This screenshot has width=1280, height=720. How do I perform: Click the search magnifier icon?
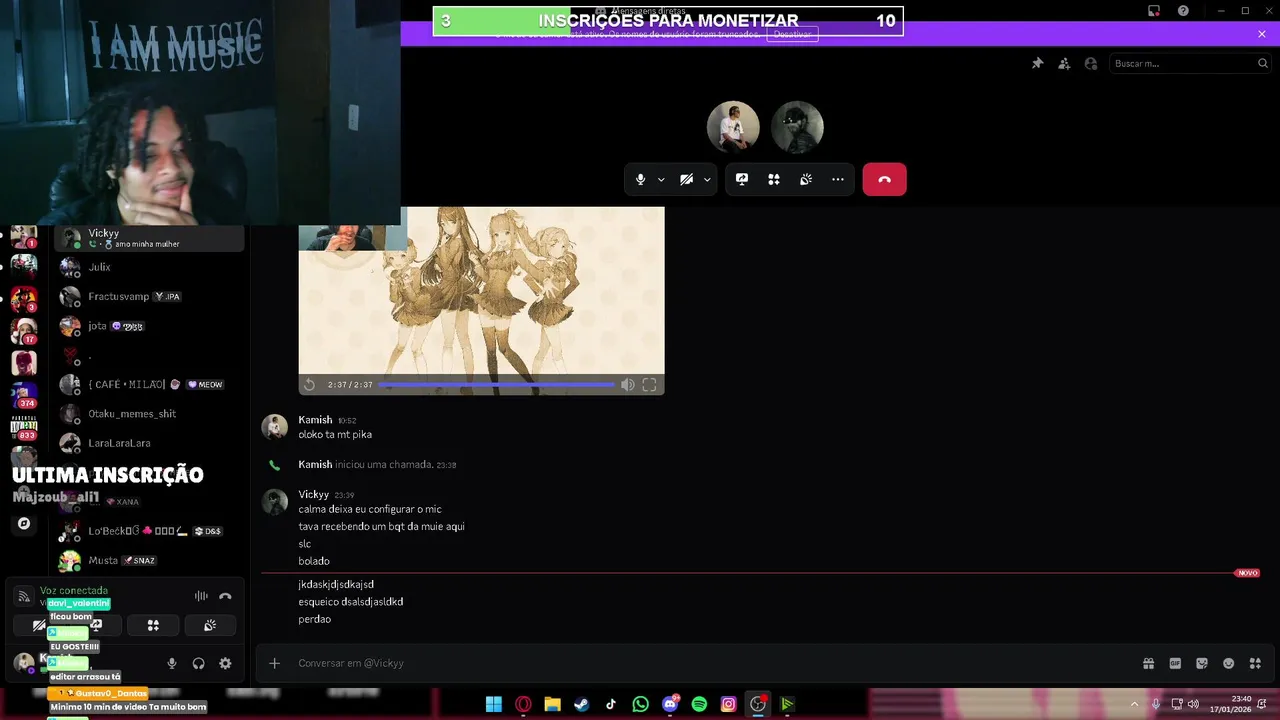(x=1262, y=63)
